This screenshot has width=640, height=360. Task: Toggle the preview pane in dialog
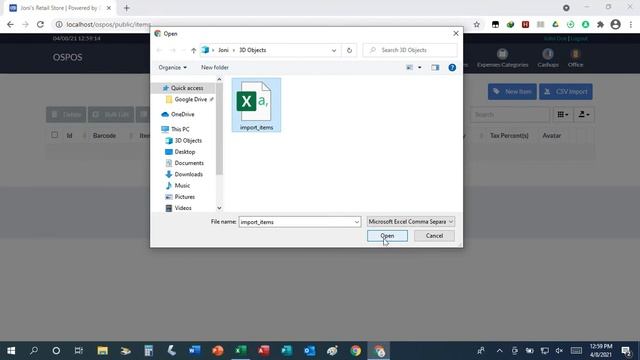tap(435, 67)
